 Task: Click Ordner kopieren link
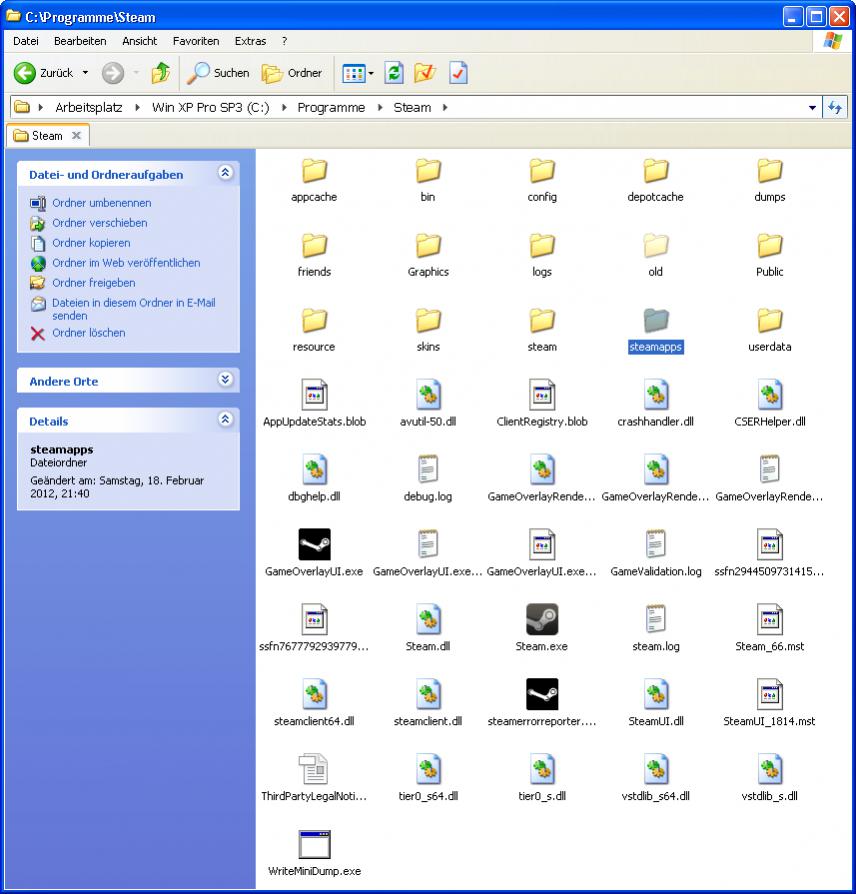[91, 243]
